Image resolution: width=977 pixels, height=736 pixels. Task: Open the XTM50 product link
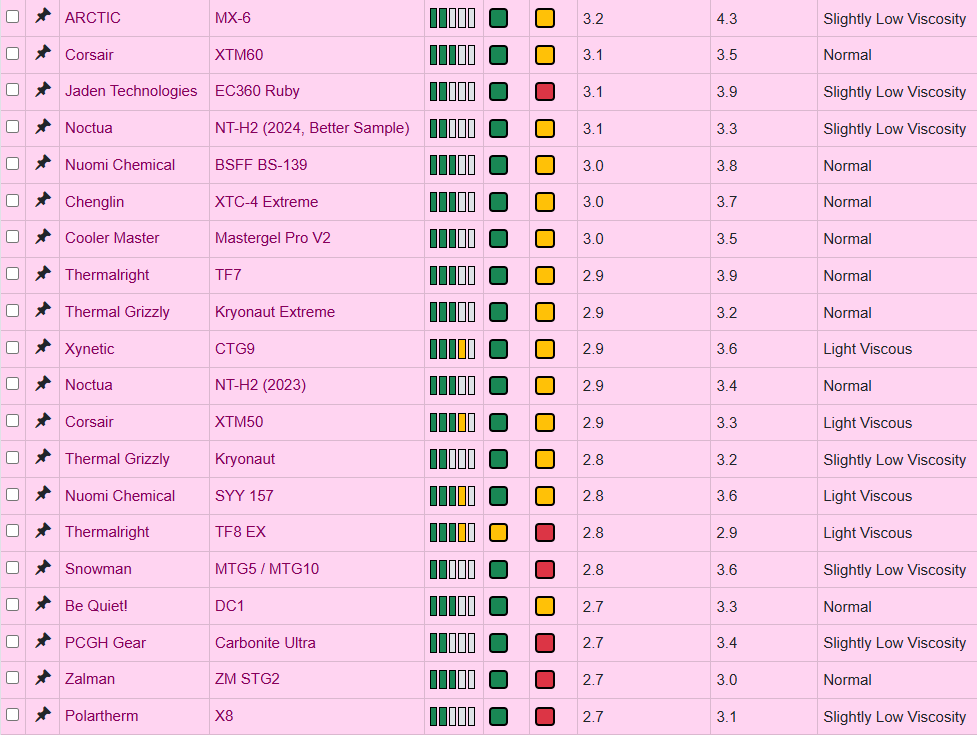point(239,422)
